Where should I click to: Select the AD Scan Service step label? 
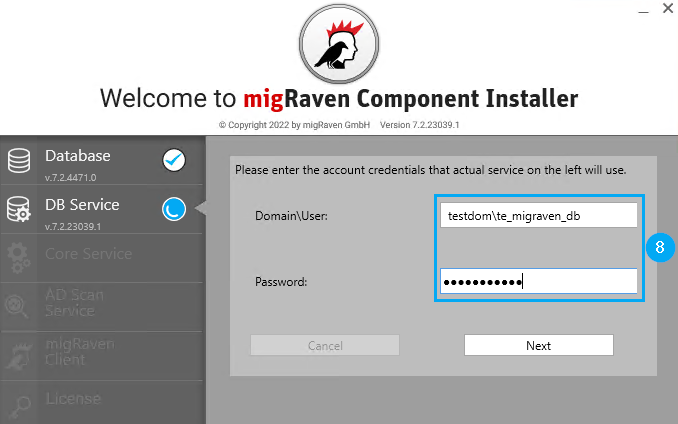[x=74, y=303]
